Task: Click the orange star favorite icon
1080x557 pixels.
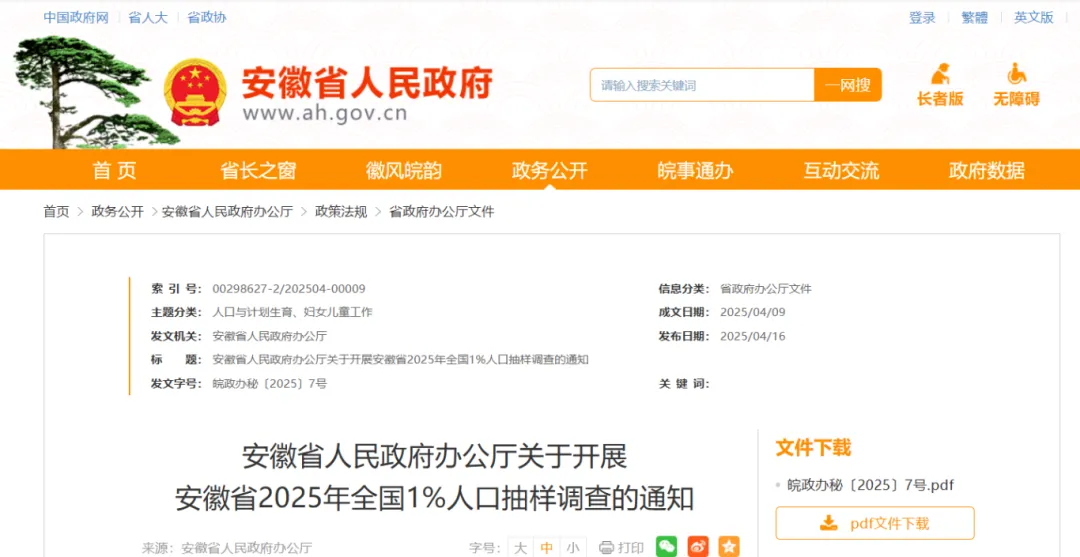Action: coord(729,547)
